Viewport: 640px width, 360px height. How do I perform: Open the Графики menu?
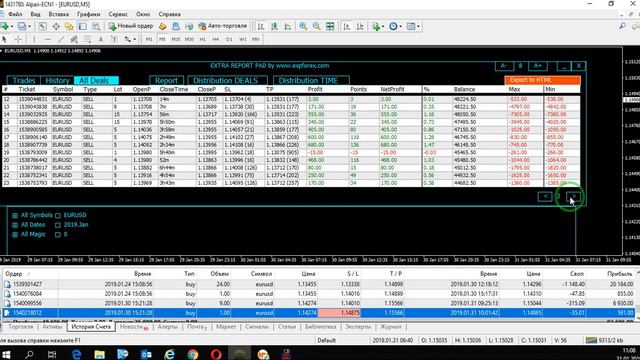click(x=89, y=14)
